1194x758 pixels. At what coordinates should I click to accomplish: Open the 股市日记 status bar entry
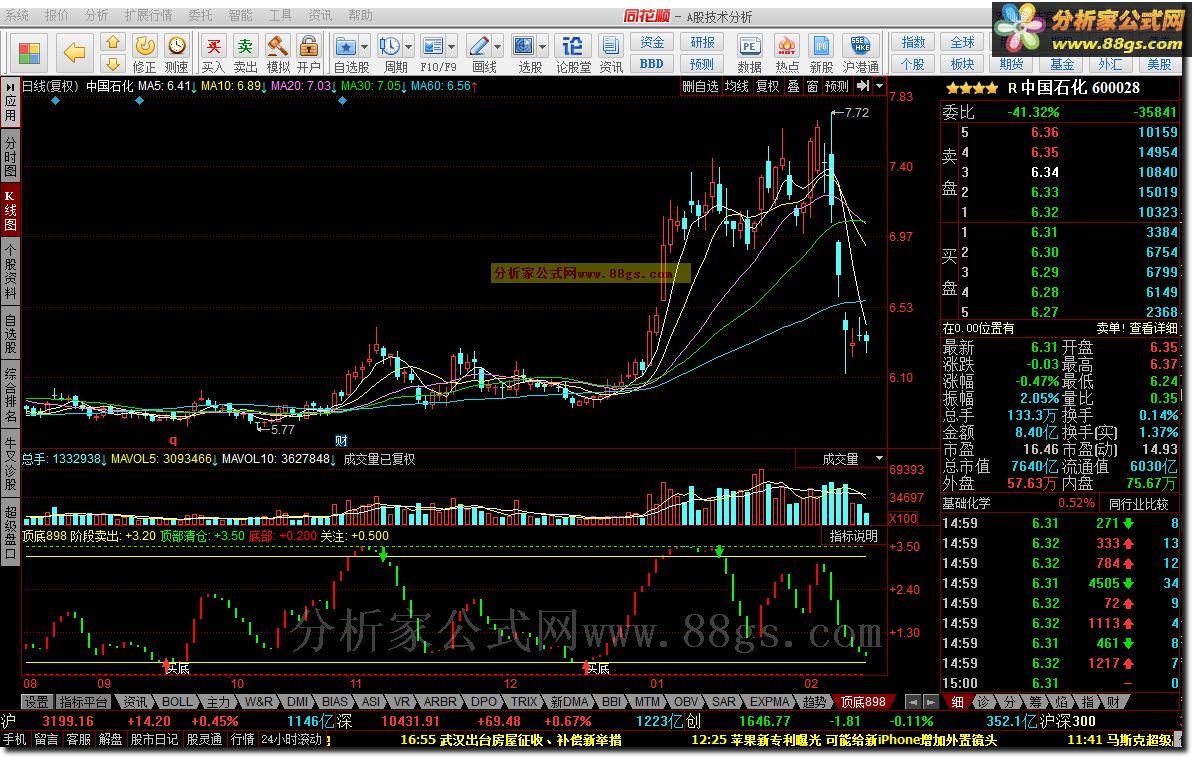pos(155,739)
